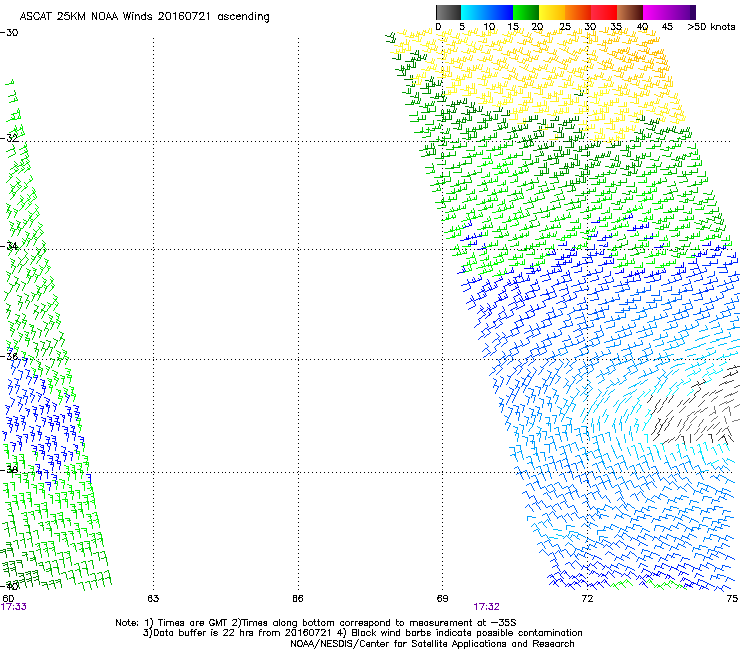The width and height of the screenshot is (740, 650).
Task: Click the purple '17:32' swath time label
Action: click(x=487, y=607)
